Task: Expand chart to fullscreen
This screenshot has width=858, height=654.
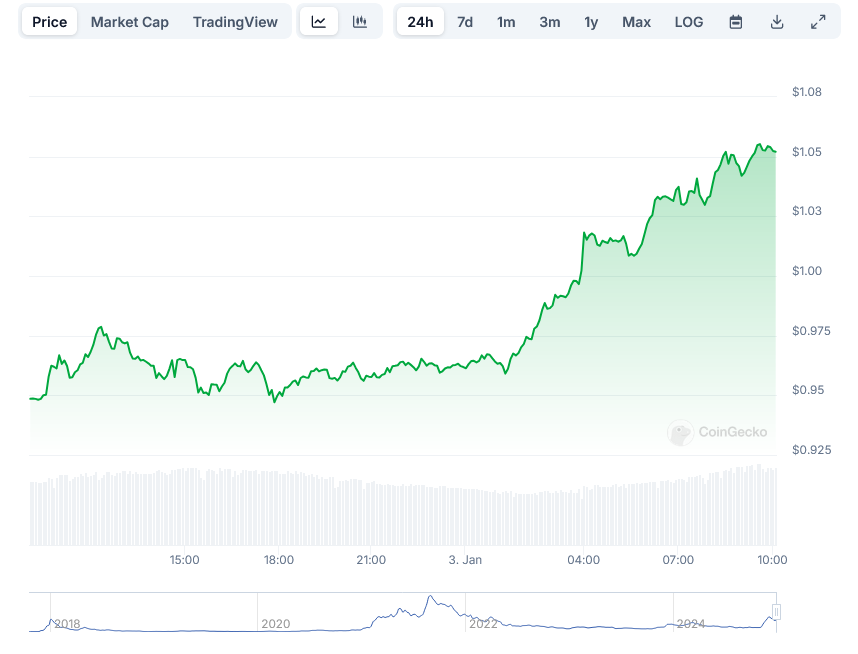Action: tap(818, 22)
